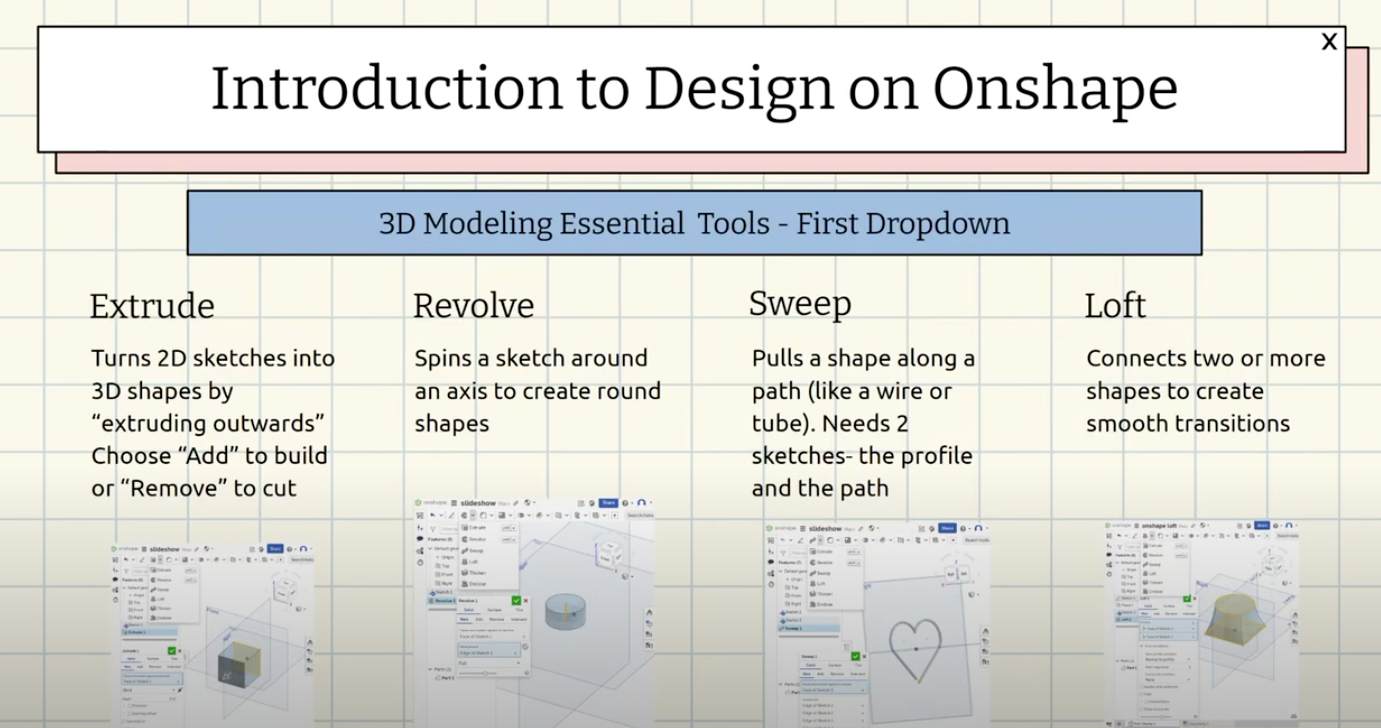Screen dimensions: 1381x728
Task: Click the heart-shaped sweep path sketch
Action: [x=915, y=651]
